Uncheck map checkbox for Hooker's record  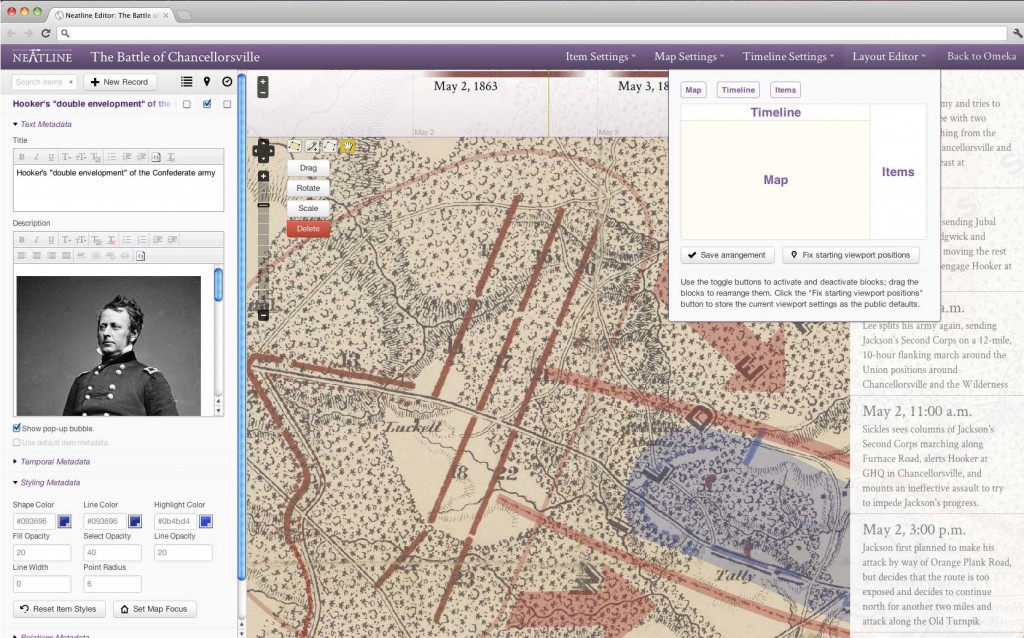[x=207, y=104]
